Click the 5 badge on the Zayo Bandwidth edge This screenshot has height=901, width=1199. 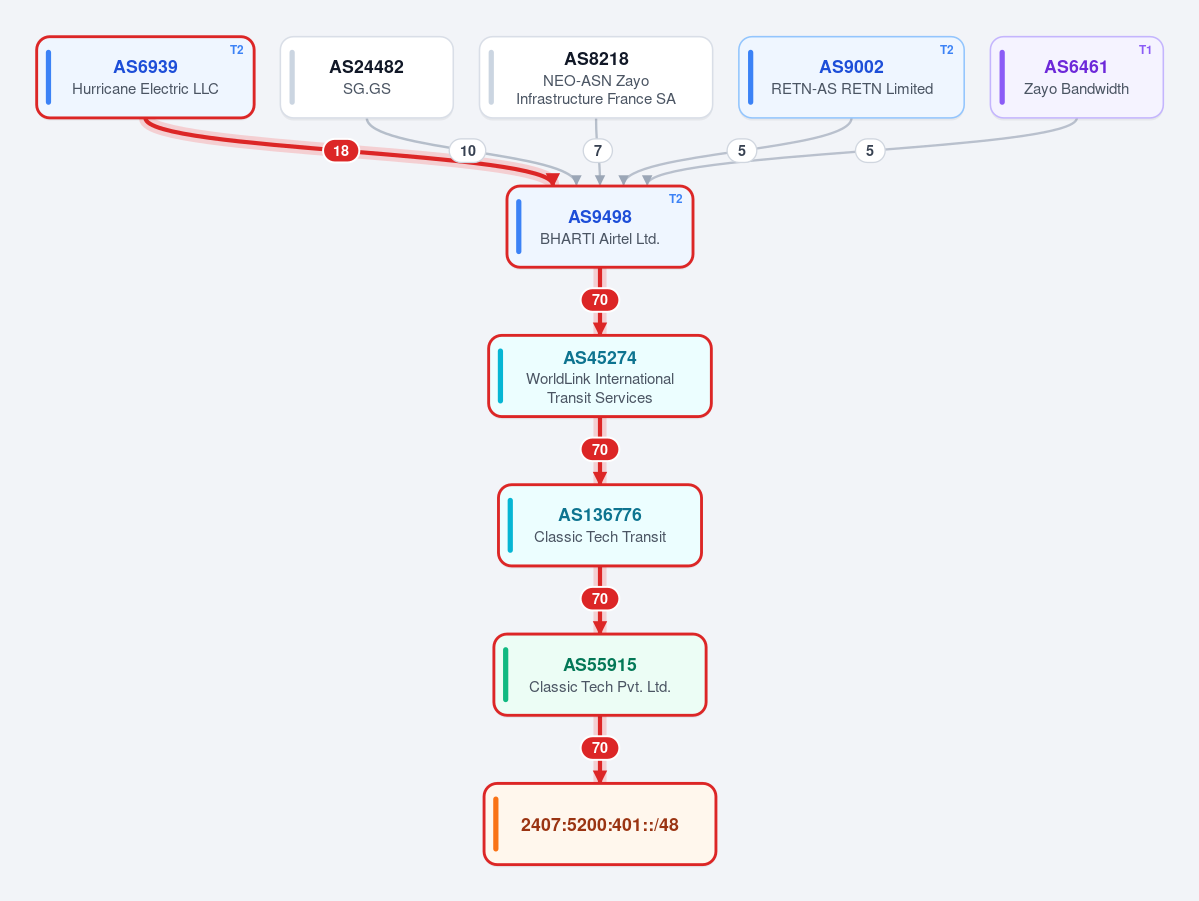point(869,151)
